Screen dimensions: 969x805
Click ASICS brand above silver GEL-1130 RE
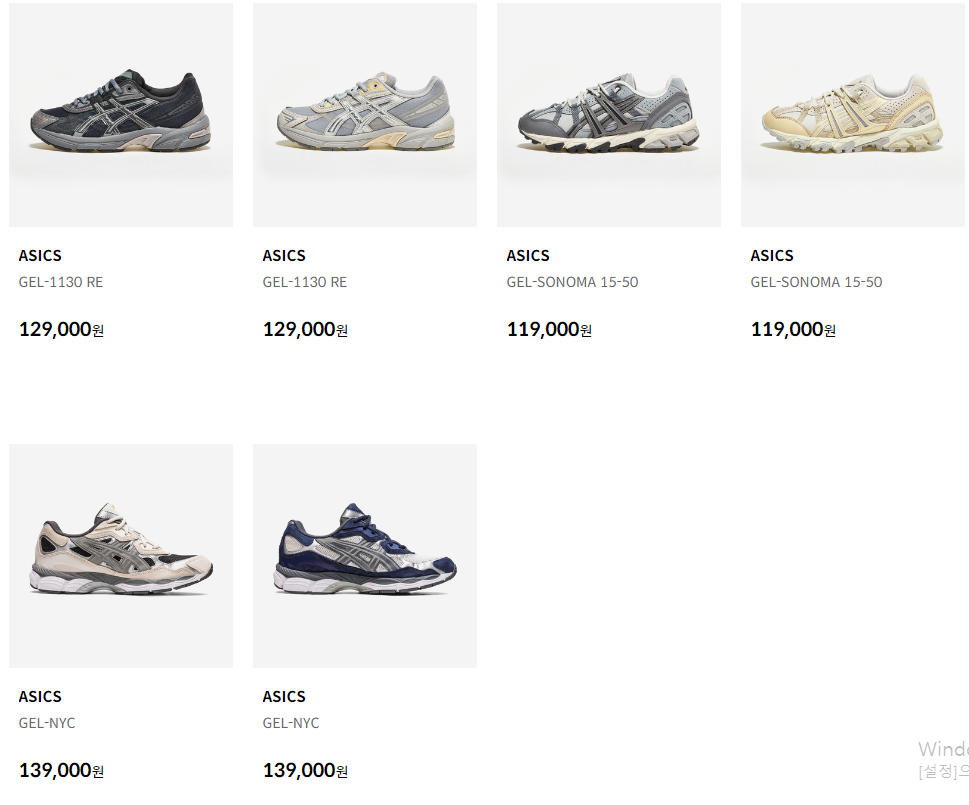click(x=284, y=256)
